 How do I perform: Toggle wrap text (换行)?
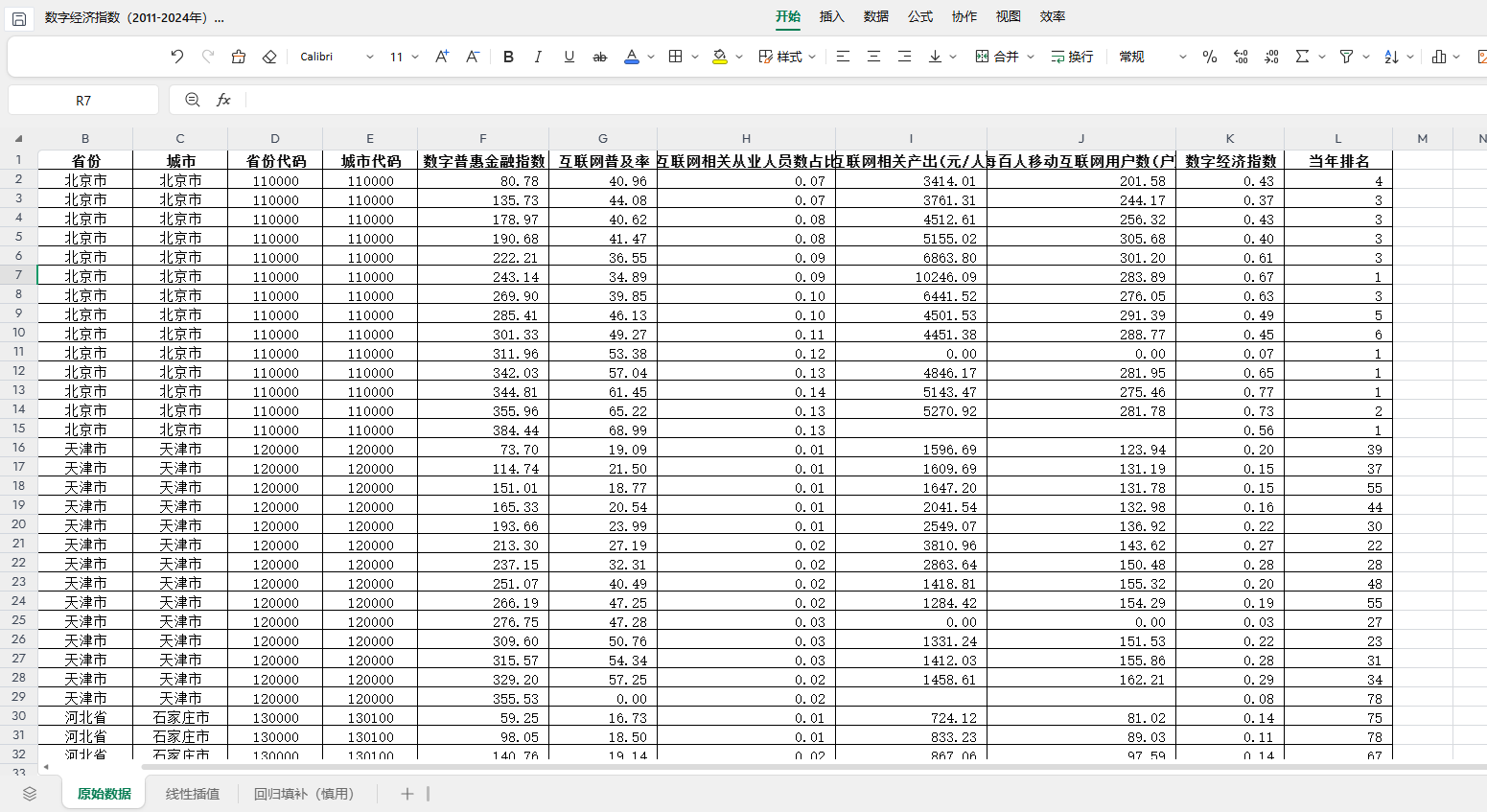pyautogui.click(x=1072, y=57)
